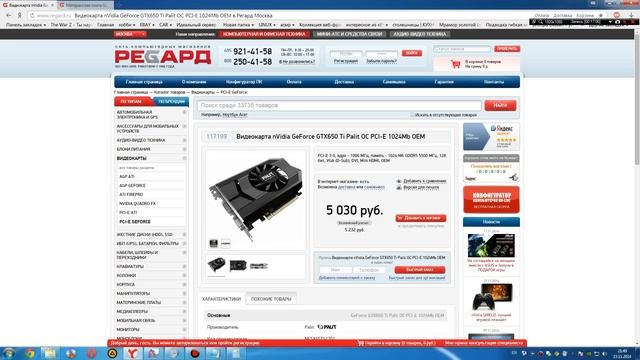The image size is (640, 360).
Task: Expand "Аудио-видео техника" category
Action: 184,140
